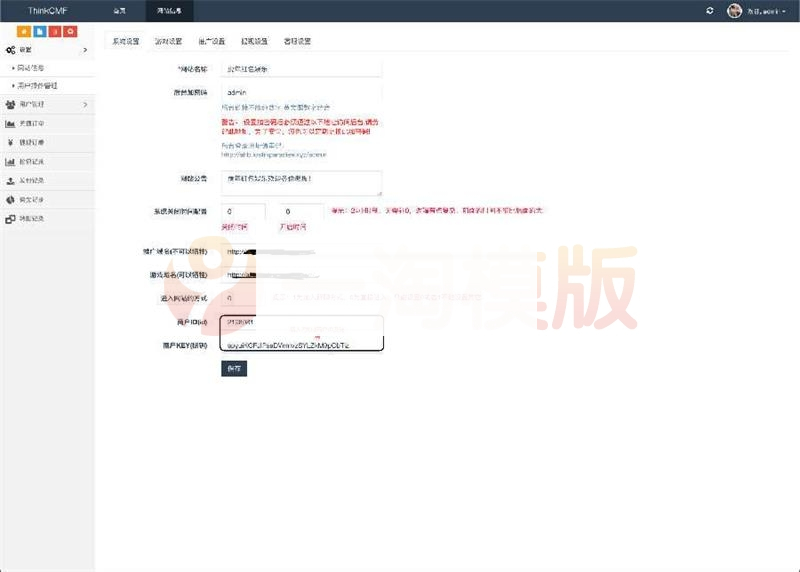Click the orange shortcut button in sidebar
The image size is (800, 572).
point(24,32)
